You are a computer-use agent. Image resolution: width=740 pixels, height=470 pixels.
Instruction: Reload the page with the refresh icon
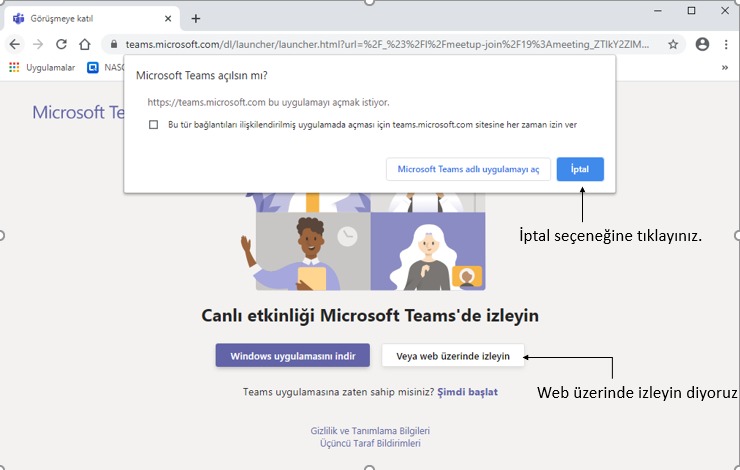pos(61,44)
